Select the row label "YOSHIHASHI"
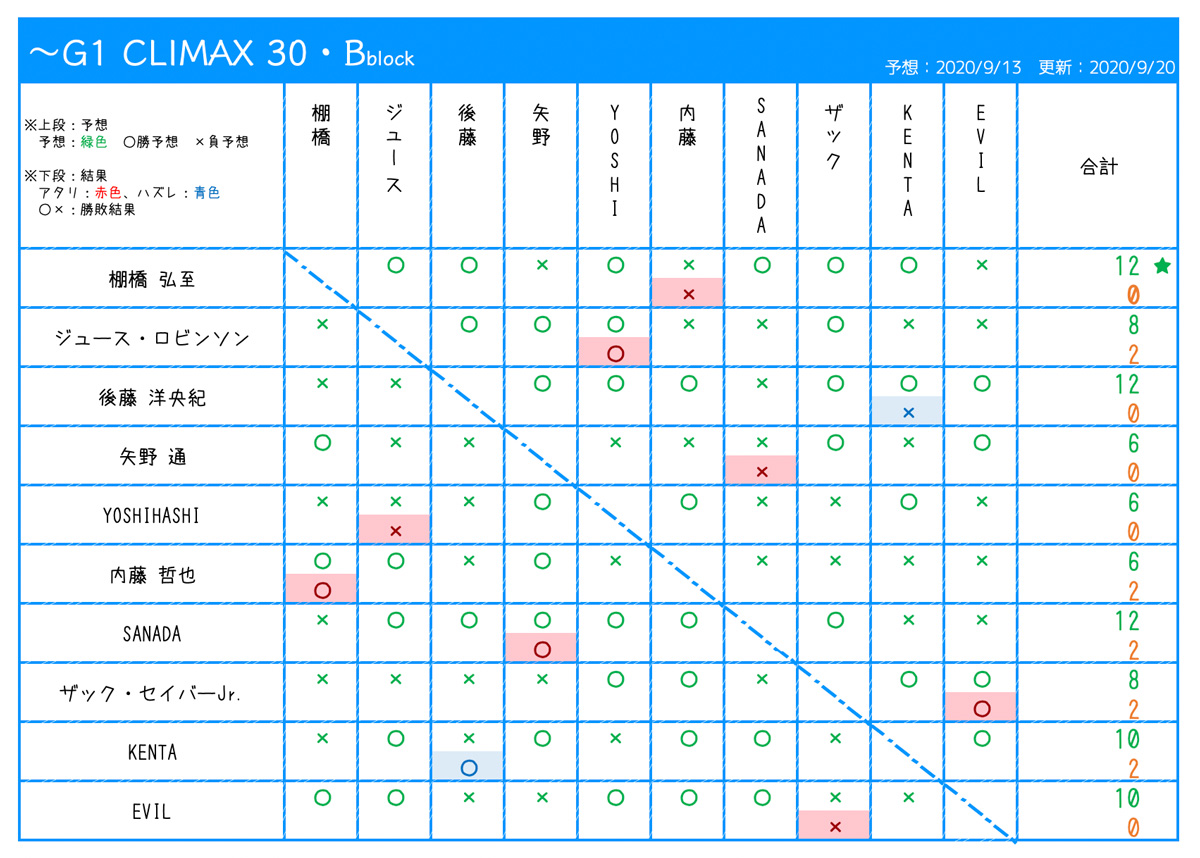The width and height of the screenshot is (1200, 858). tap(152, 516)
